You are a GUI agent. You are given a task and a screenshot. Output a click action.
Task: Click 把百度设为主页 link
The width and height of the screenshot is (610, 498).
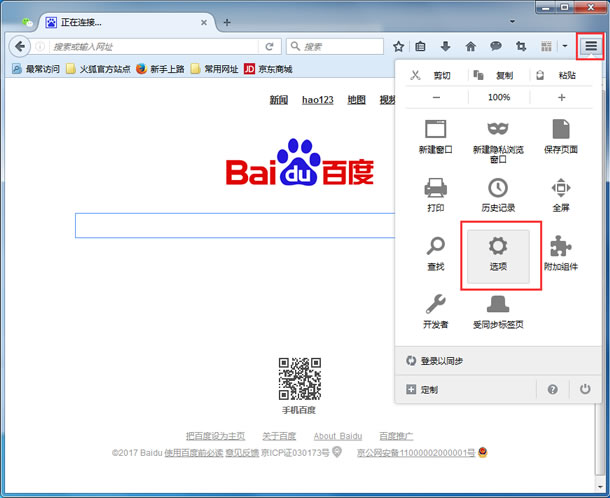point(216,436)
